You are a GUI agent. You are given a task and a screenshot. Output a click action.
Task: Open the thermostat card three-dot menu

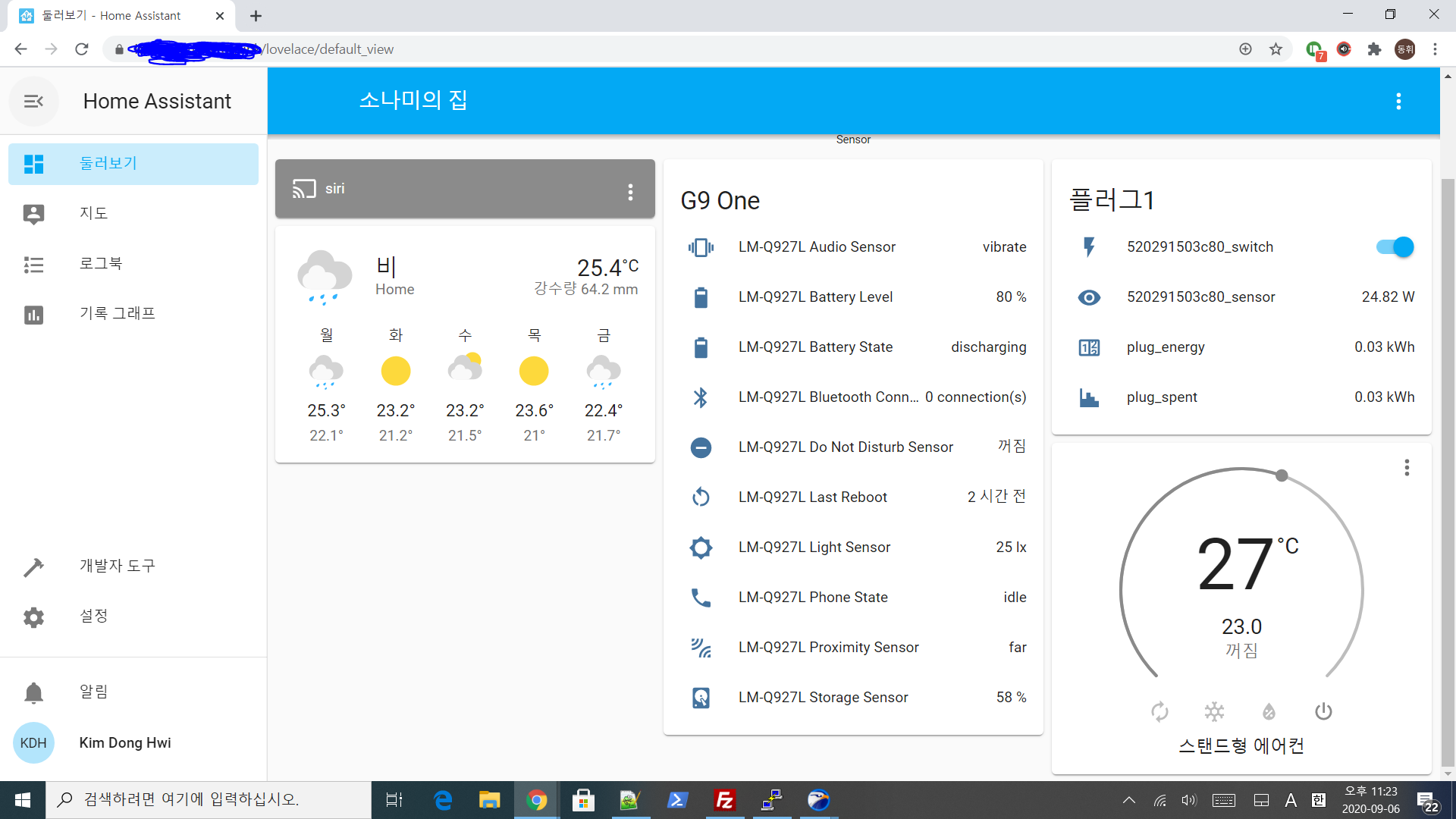1407,468
